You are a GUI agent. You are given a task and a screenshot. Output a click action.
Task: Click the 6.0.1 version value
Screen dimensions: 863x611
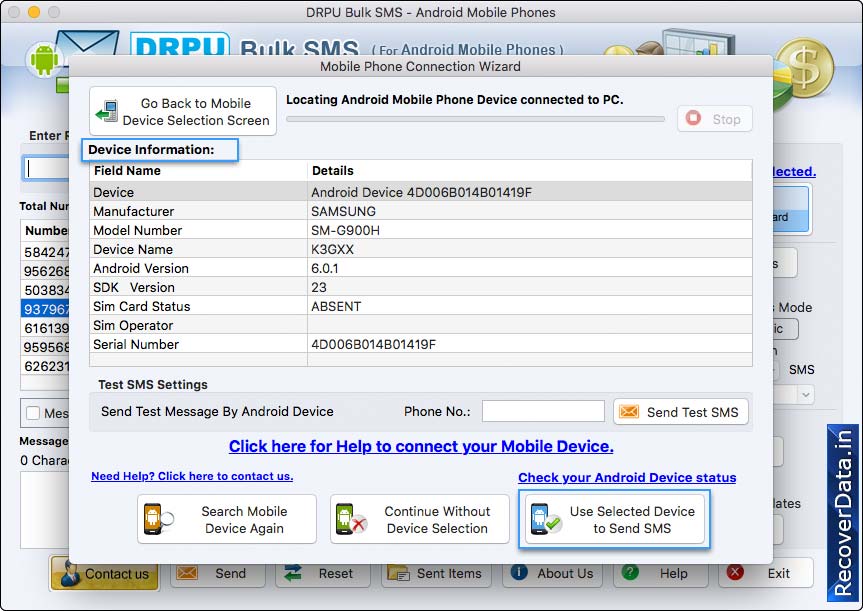pos(325,268)
